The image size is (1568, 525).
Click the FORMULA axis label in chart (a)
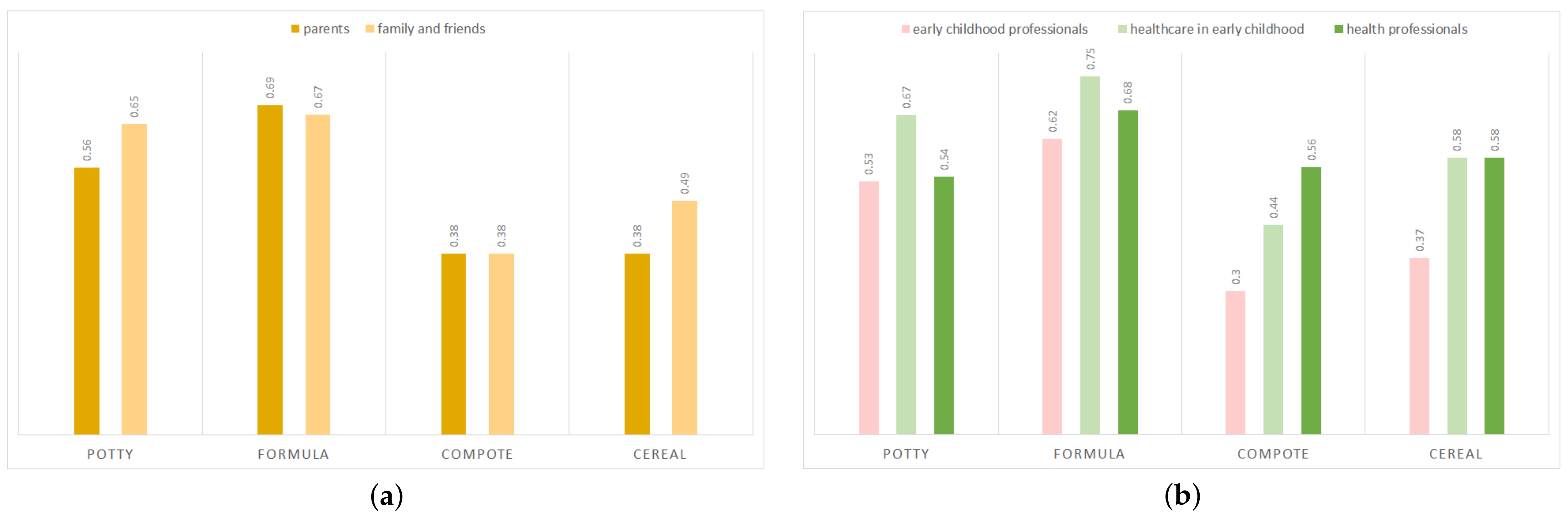(294, 454)
